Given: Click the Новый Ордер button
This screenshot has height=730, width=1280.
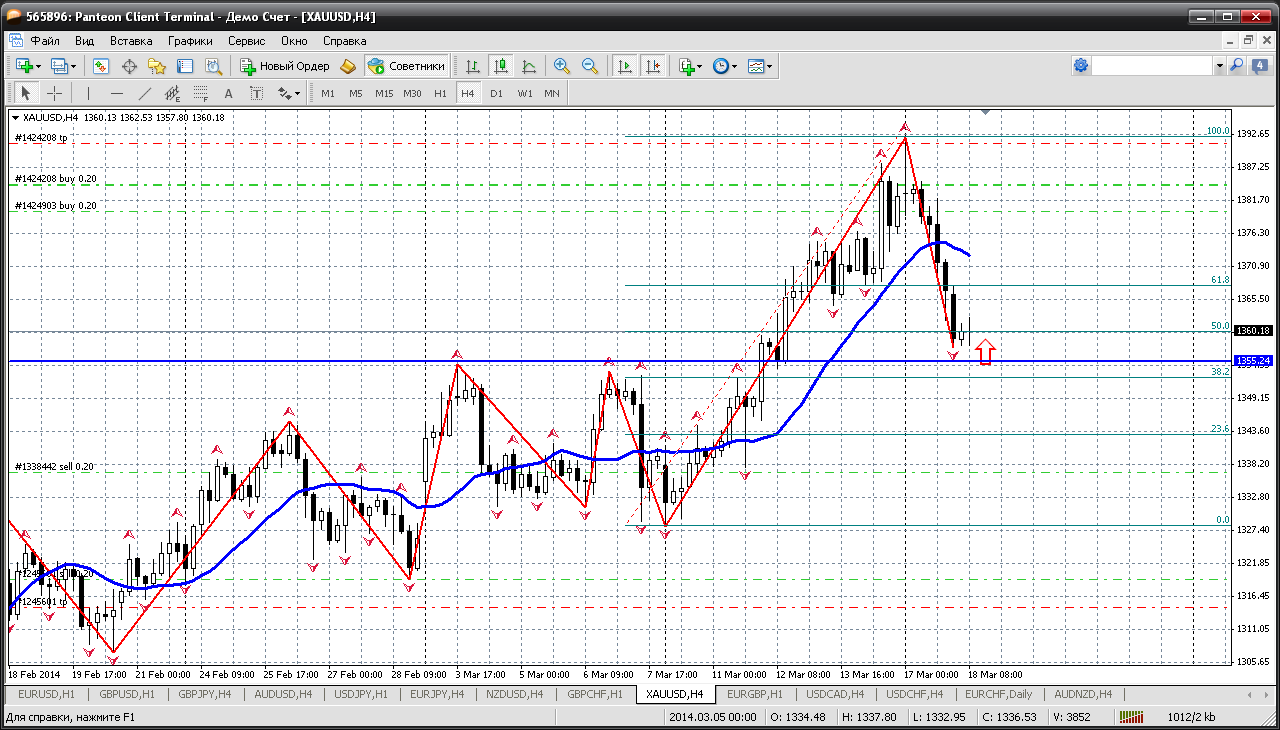Looking at the screenshot, I should click(285, 66).
